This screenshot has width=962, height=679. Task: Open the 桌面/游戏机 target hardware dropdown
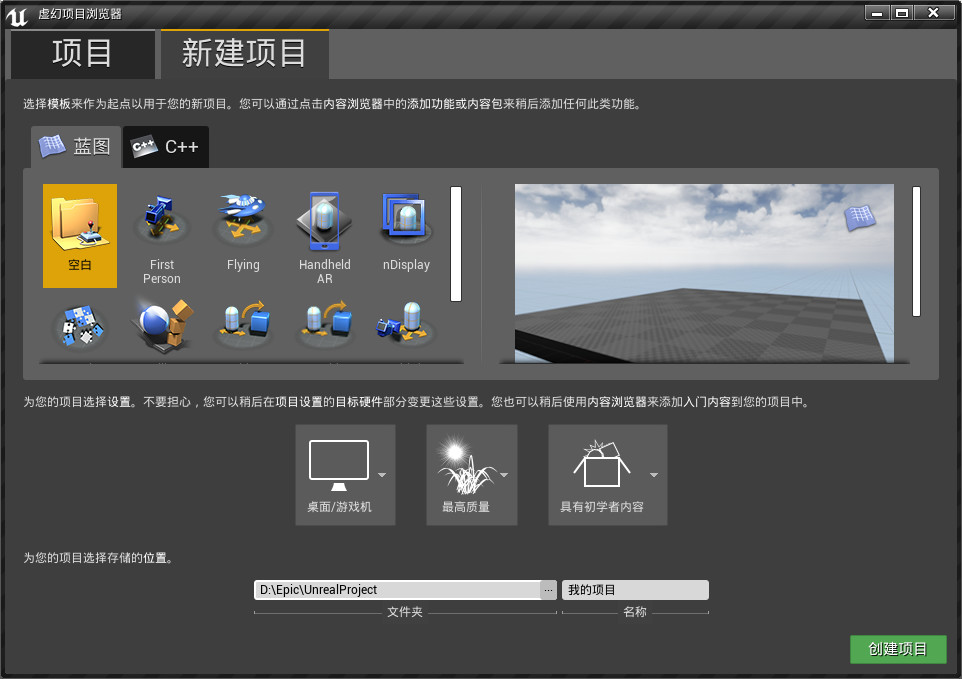[x=345, y=475]
